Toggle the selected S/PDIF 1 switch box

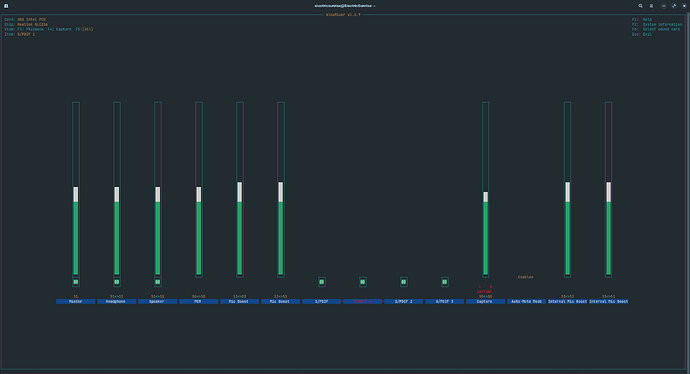click(363, 282)
